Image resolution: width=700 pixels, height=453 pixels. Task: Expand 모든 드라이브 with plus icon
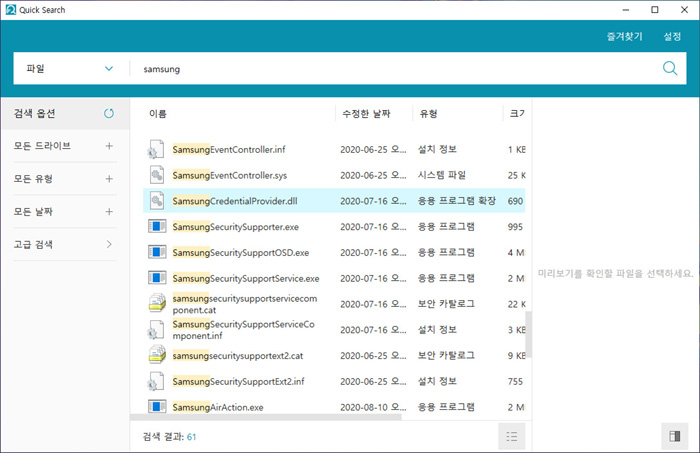coord(109,146)
